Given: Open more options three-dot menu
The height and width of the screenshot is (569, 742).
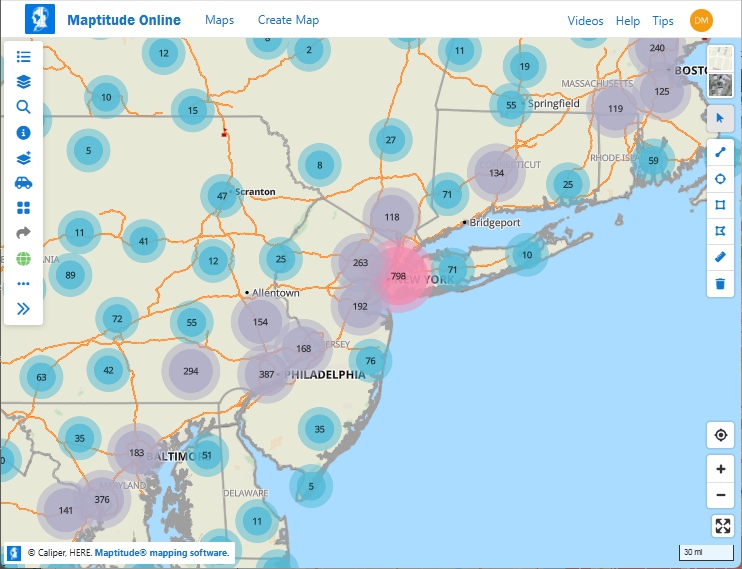Looking at the screenshot, I should coord(24,284).
